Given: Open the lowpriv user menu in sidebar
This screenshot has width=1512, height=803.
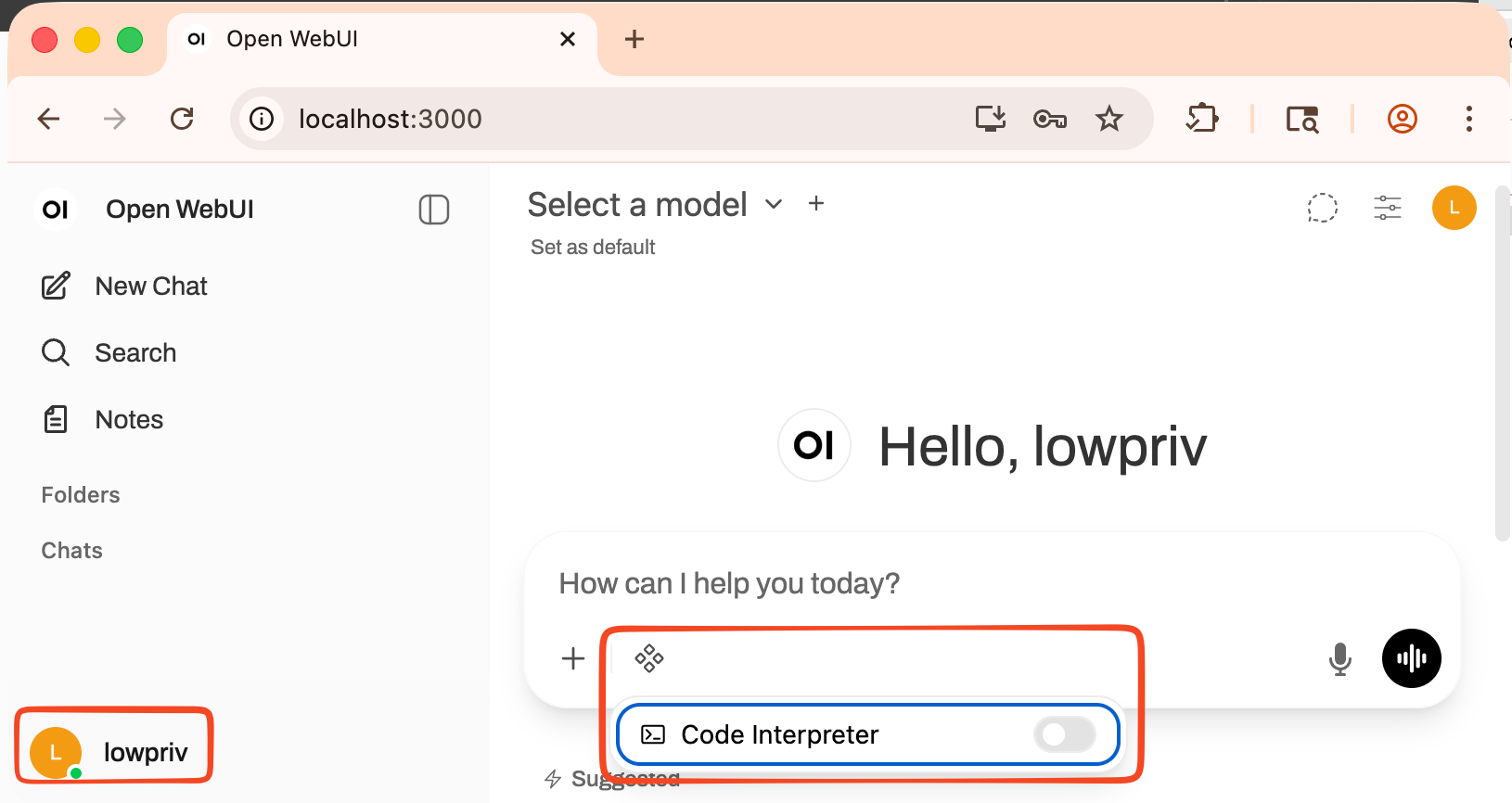Looking at the screenshot, I should [115, 751].
